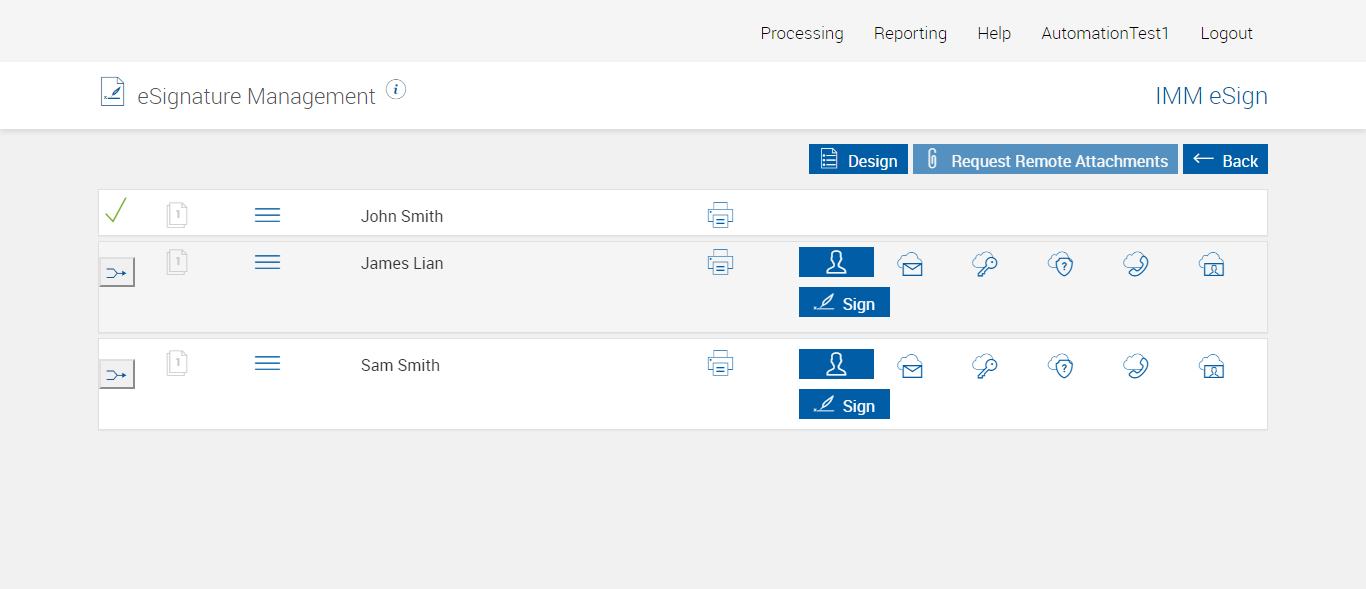This screenshot has width=1366, height=589.
Task: Select cloud phone option for Sam Smith
Action: pos(1135,366)
